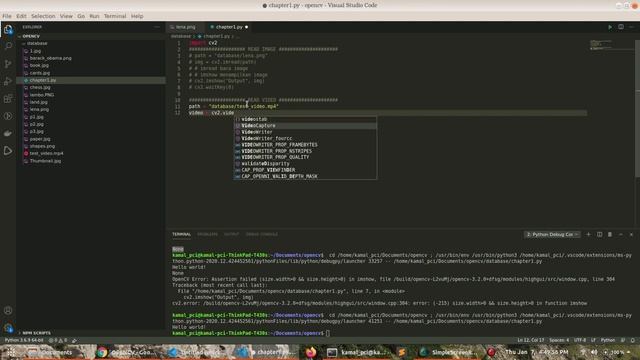The image size is (640, 360).
Task: Open the editor More Actions menu
Action: pyautogui.click(x=631, y=27)
